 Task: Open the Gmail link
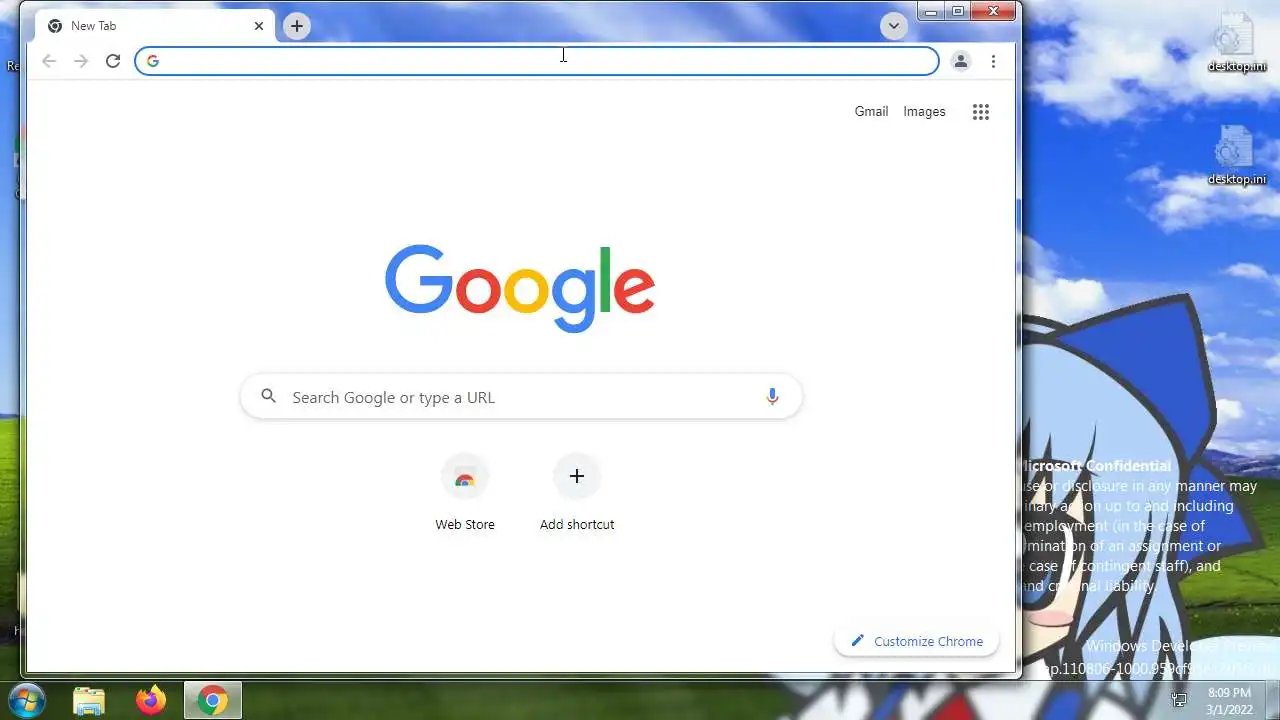pos(871,112)
